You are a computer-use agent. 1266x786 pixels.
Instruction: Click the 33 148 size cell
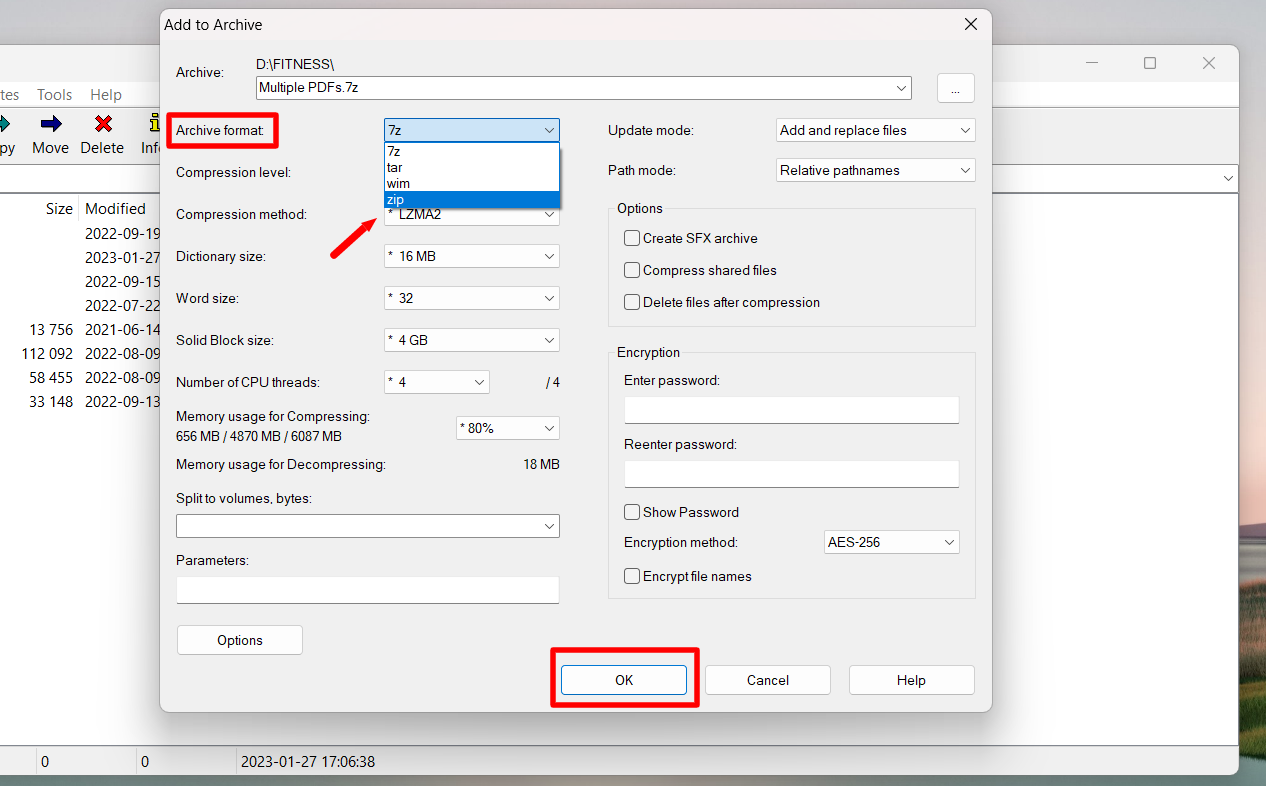(51, 401)
